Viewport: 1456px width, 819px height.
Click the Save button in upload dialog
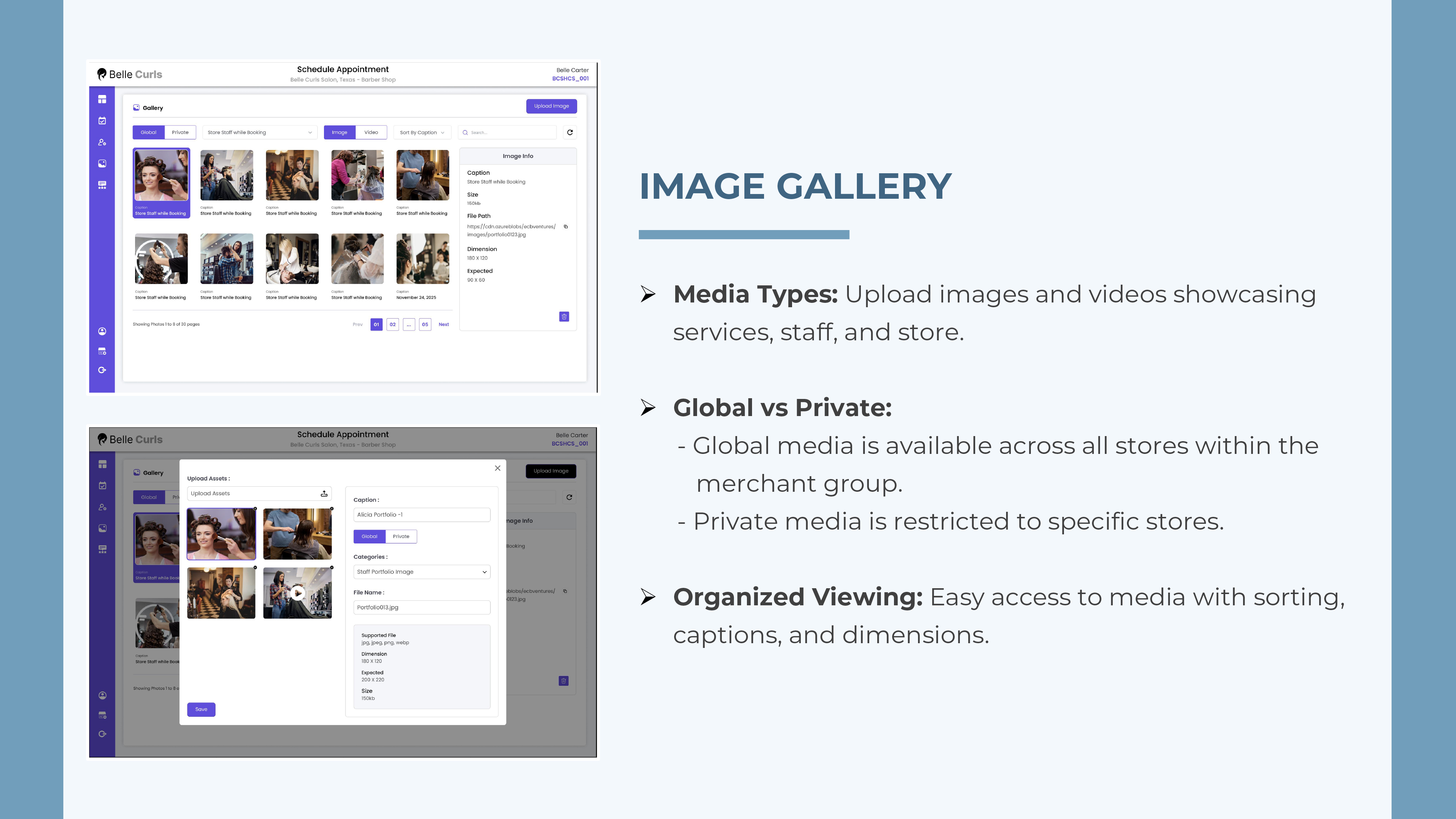201,709
